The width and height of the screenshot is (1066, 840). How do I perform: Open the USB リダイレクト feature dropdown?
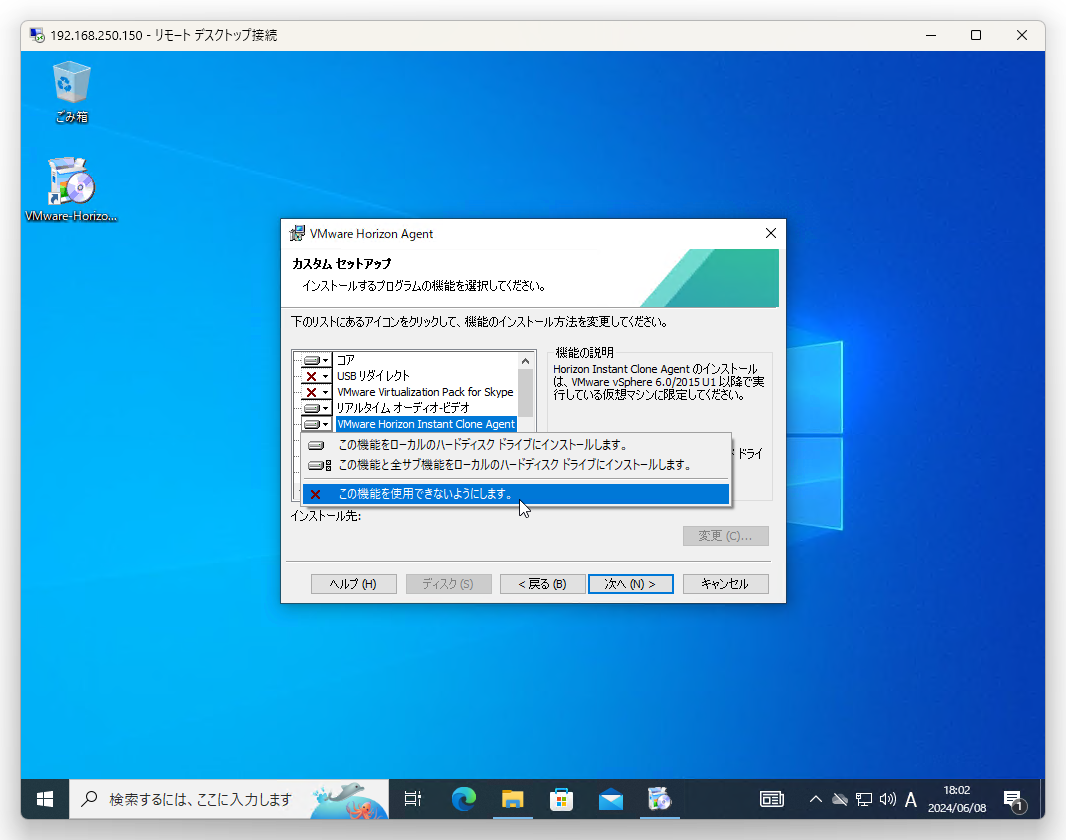click(x=316, y=376)
